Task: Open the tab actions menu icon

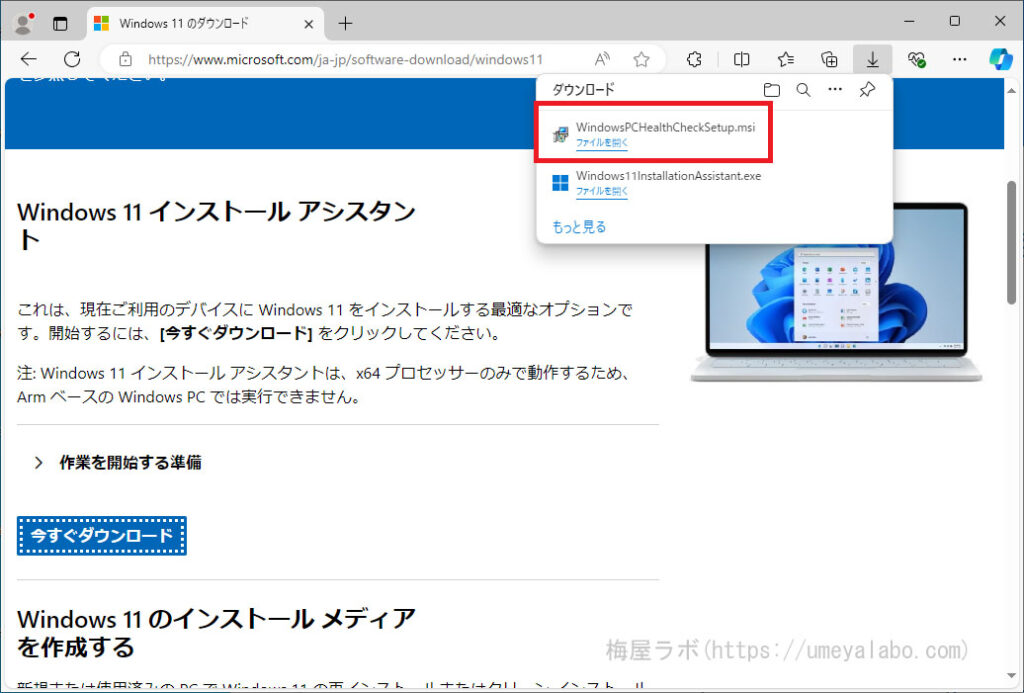Action: click(60, 24)
